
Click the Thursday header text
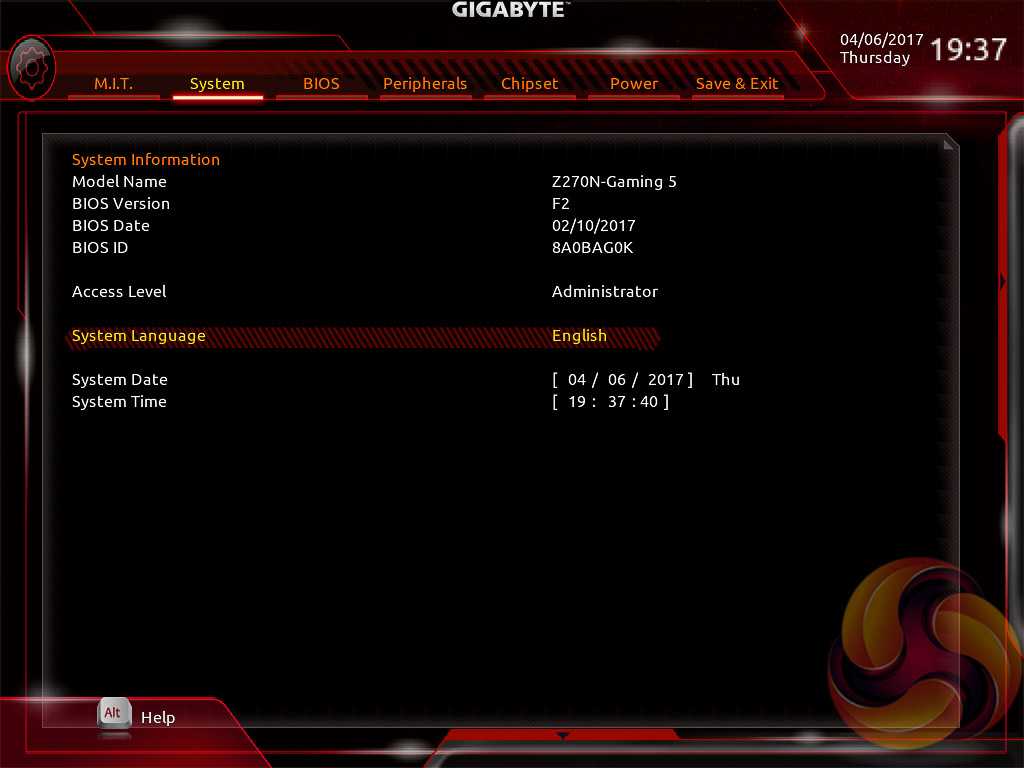point(875,58)
